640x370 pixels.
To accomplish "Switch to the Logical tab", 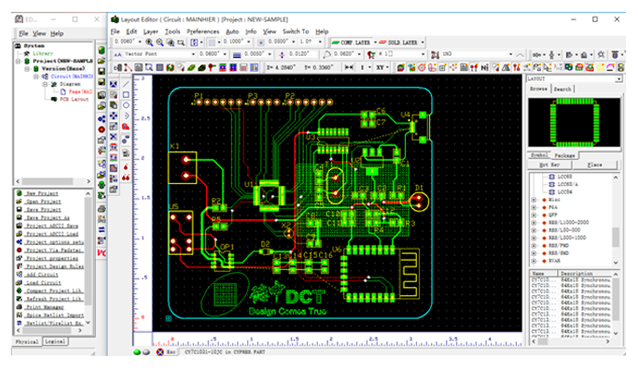I will pyautogui.click(x=55, y=342).
